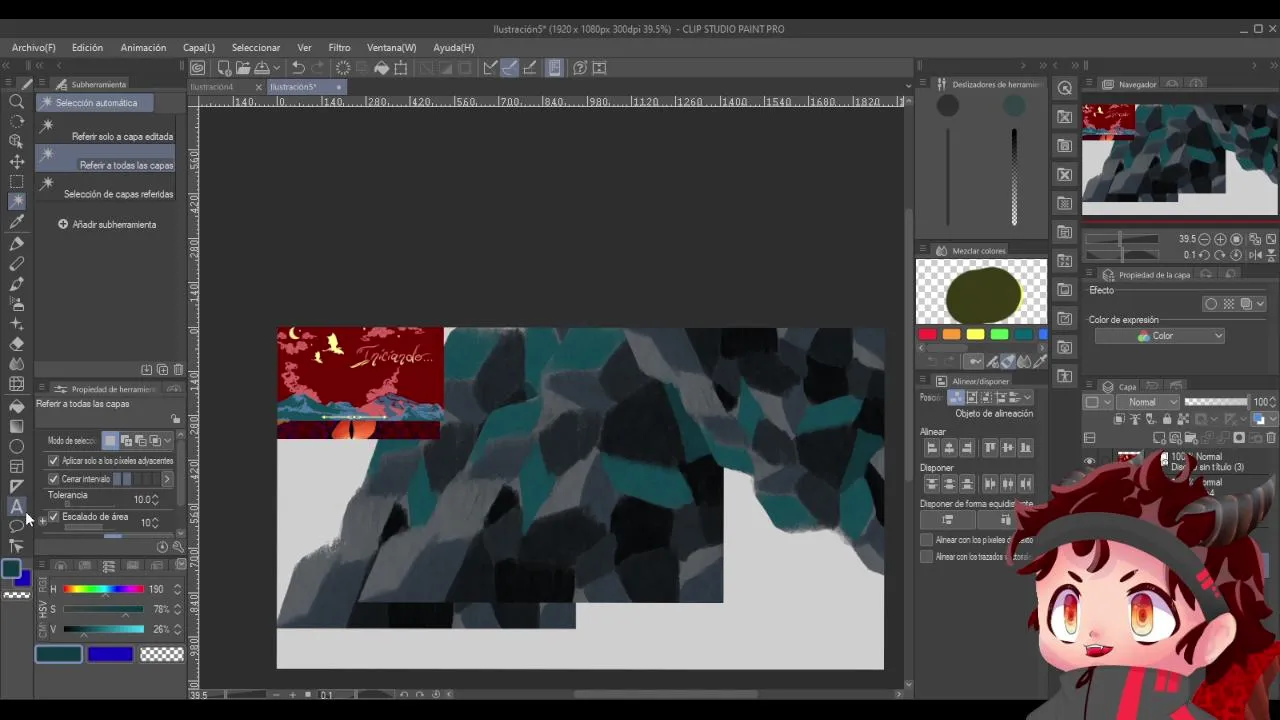Open the Edición menu
This screenshot has height=720, width=1280.
(87, 48)
